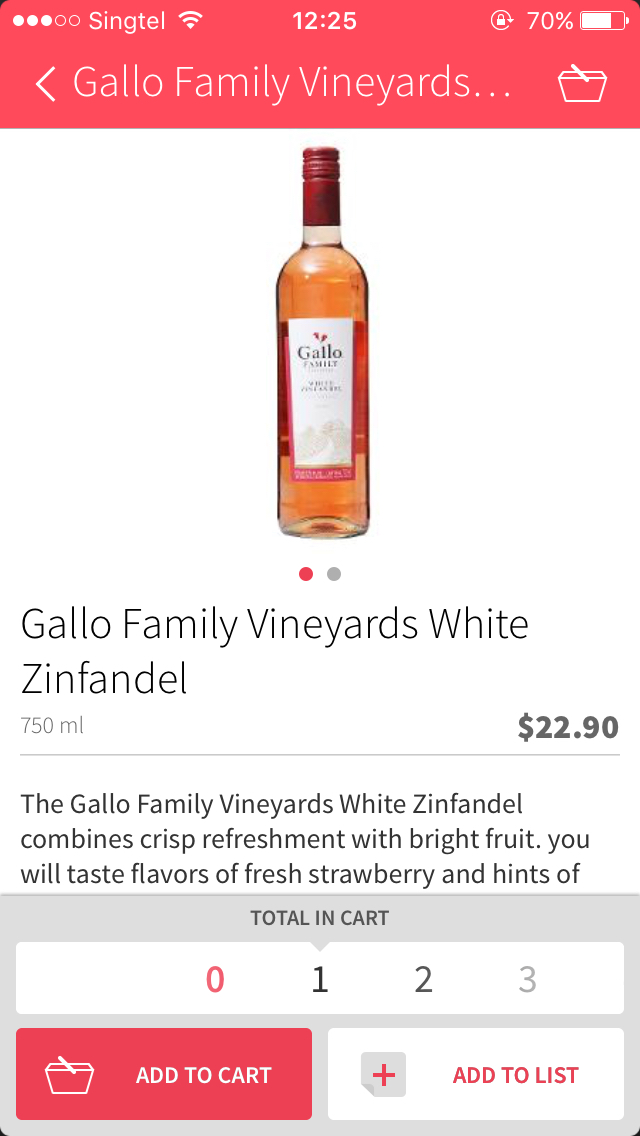Open the shopping basket in header
Screen dimensions: 640x1136
582,84
